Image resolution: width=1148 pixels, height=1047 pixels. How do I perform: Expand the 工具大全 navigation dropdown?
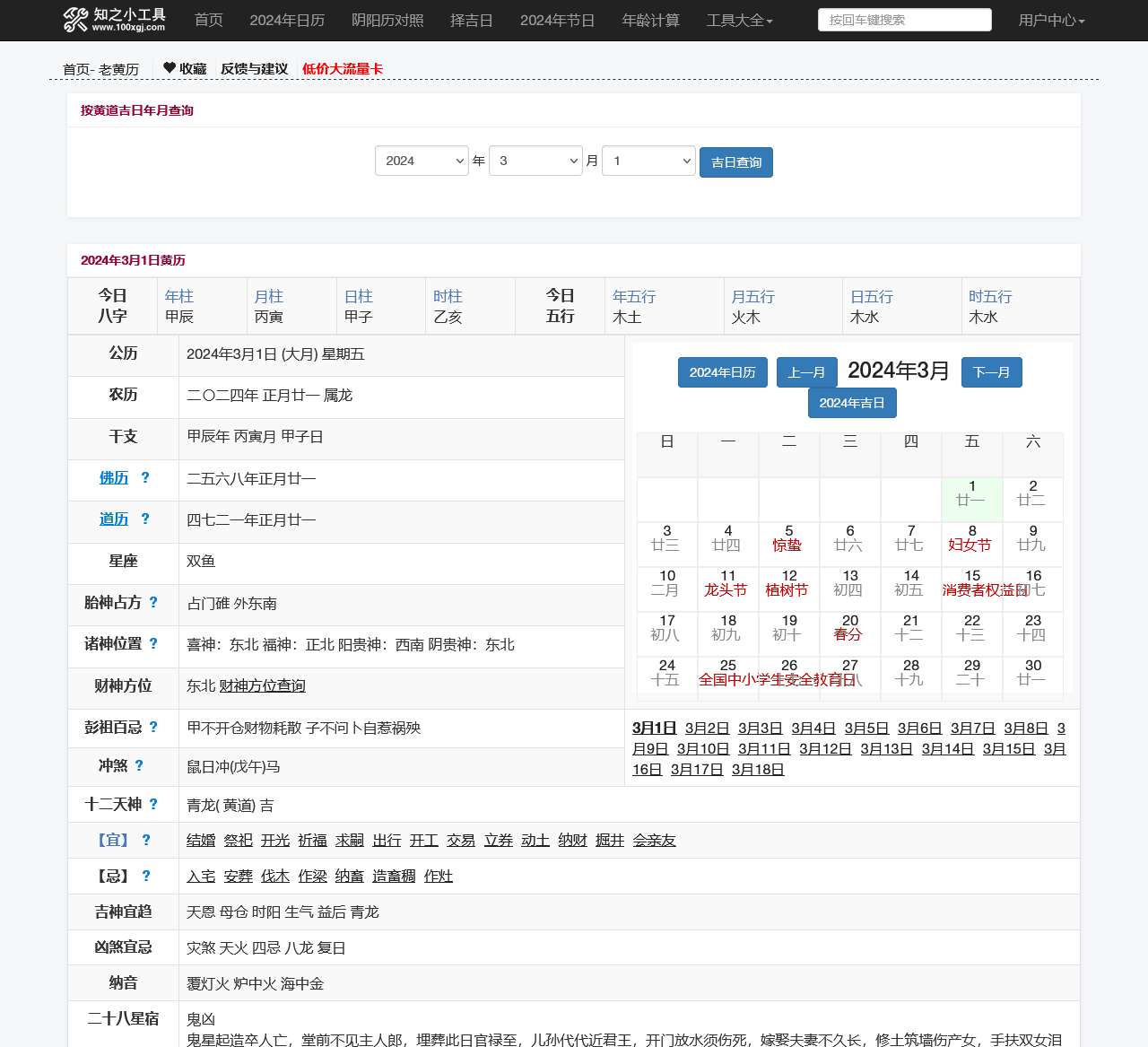740,20
